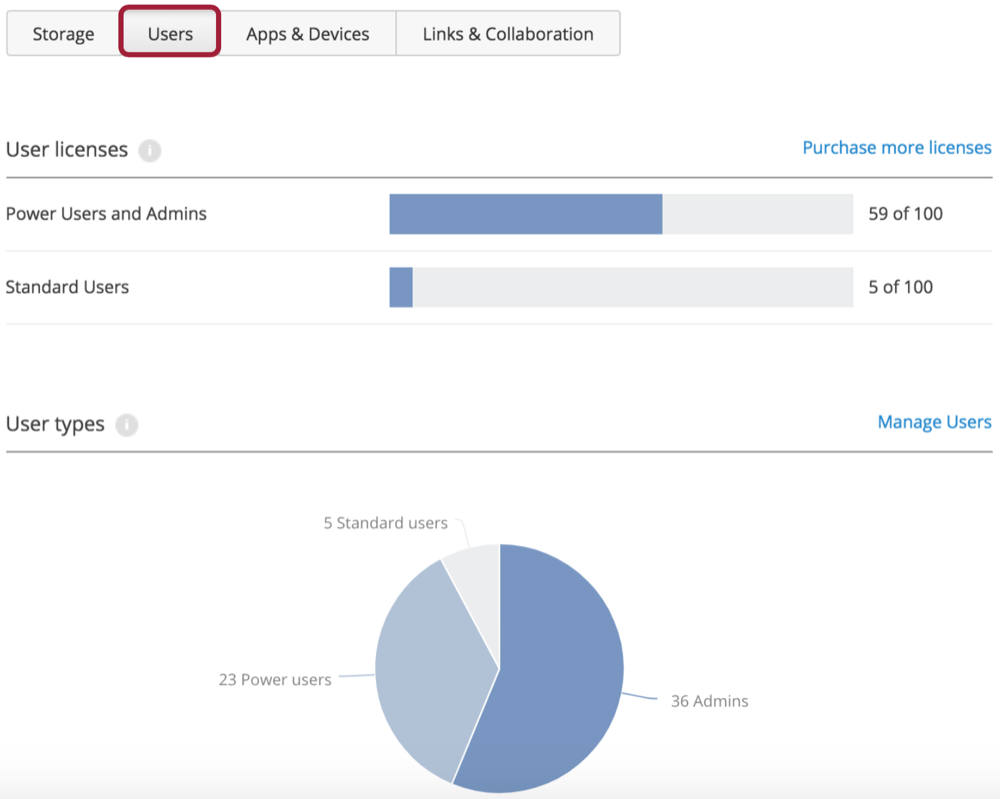This screenshot has width=1000, height=799.
Task: Click the Power Users and Admins usage bar
Action: click(621, 214)
